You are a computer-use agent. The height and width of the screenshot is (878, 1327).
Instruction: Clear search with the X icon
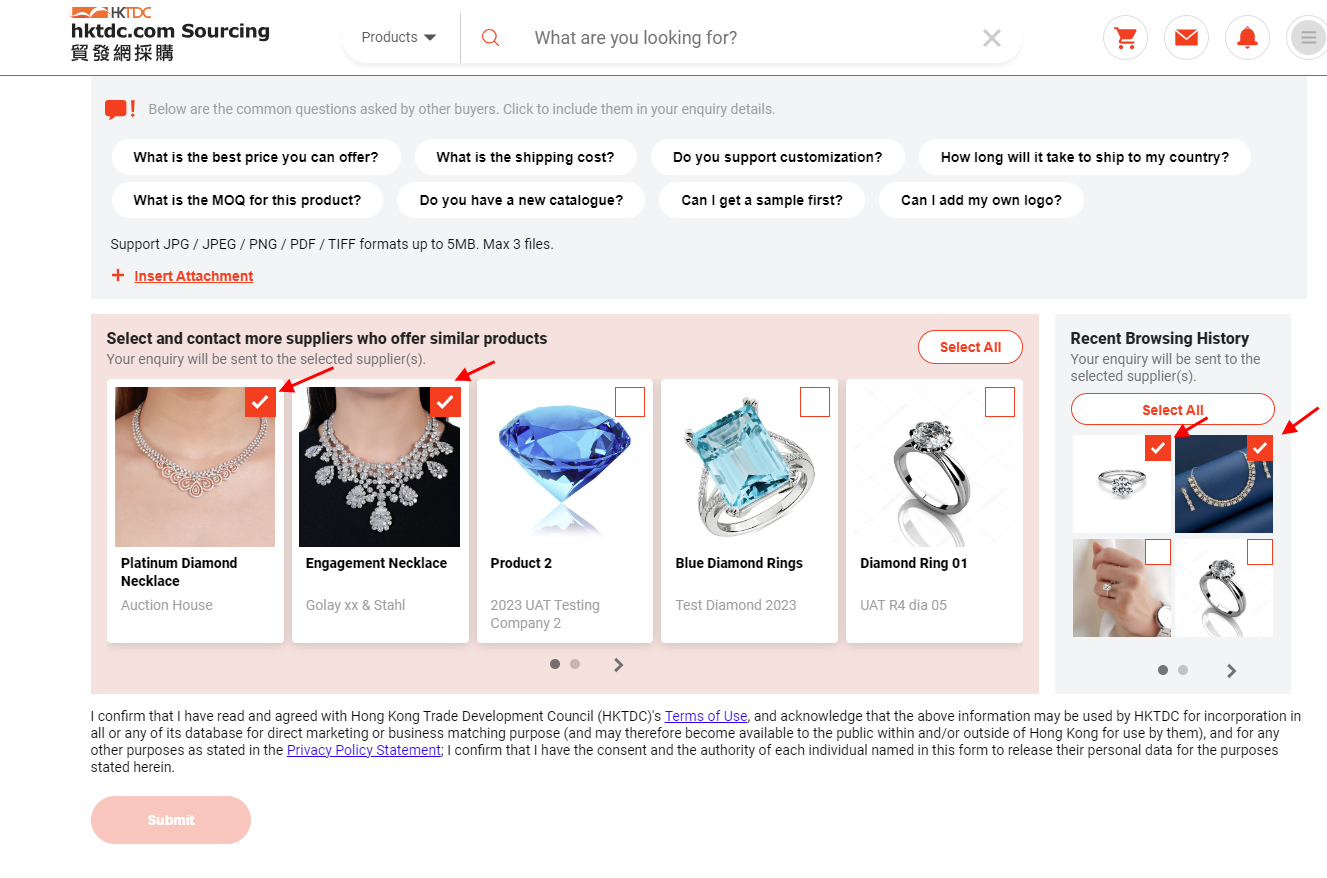pos(992,38)
